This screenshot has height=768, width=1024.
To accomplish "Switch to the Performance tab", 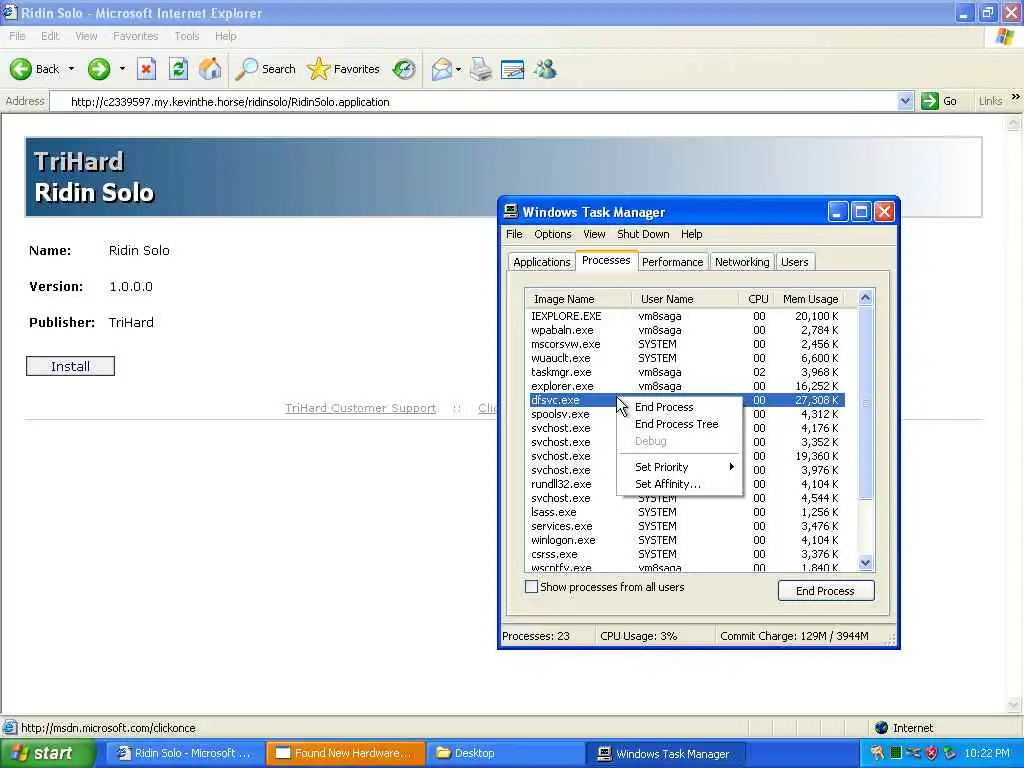I will coord(672,262).
